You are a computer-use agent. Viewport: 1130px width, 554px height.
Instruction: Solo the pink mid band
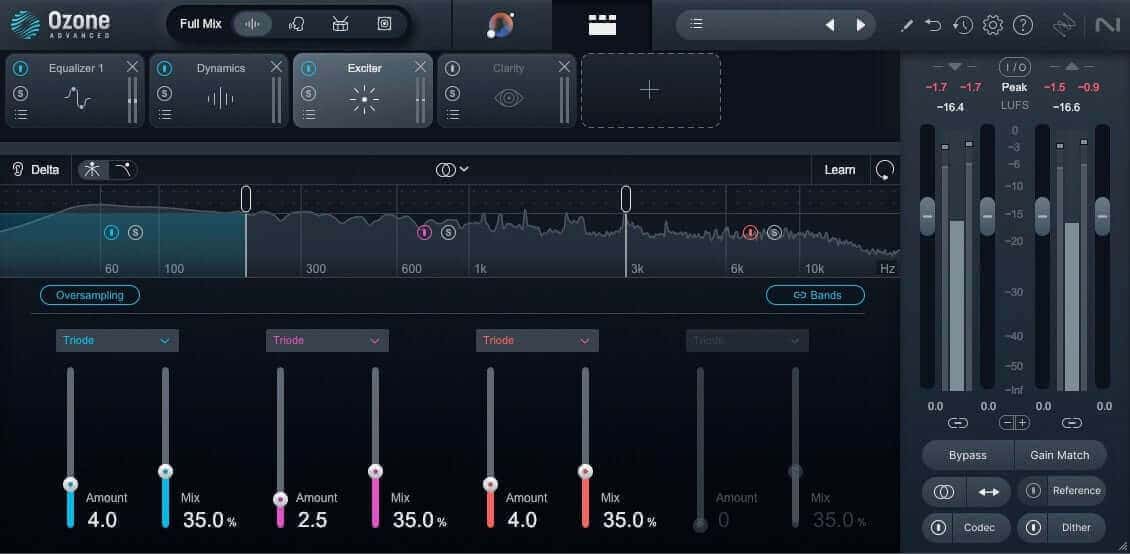(448, 232)
